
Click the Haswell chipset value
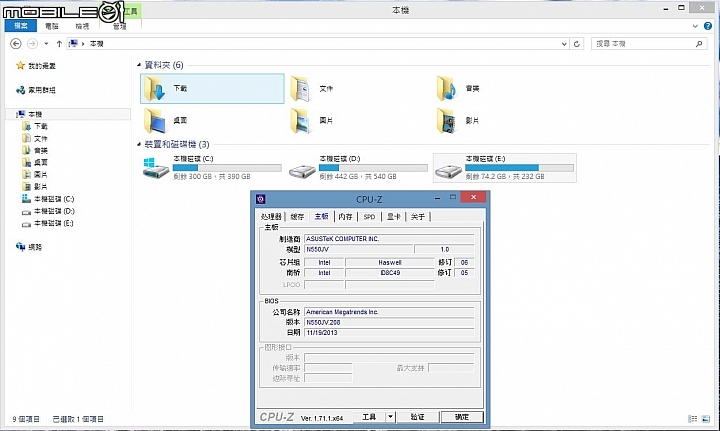390,263
